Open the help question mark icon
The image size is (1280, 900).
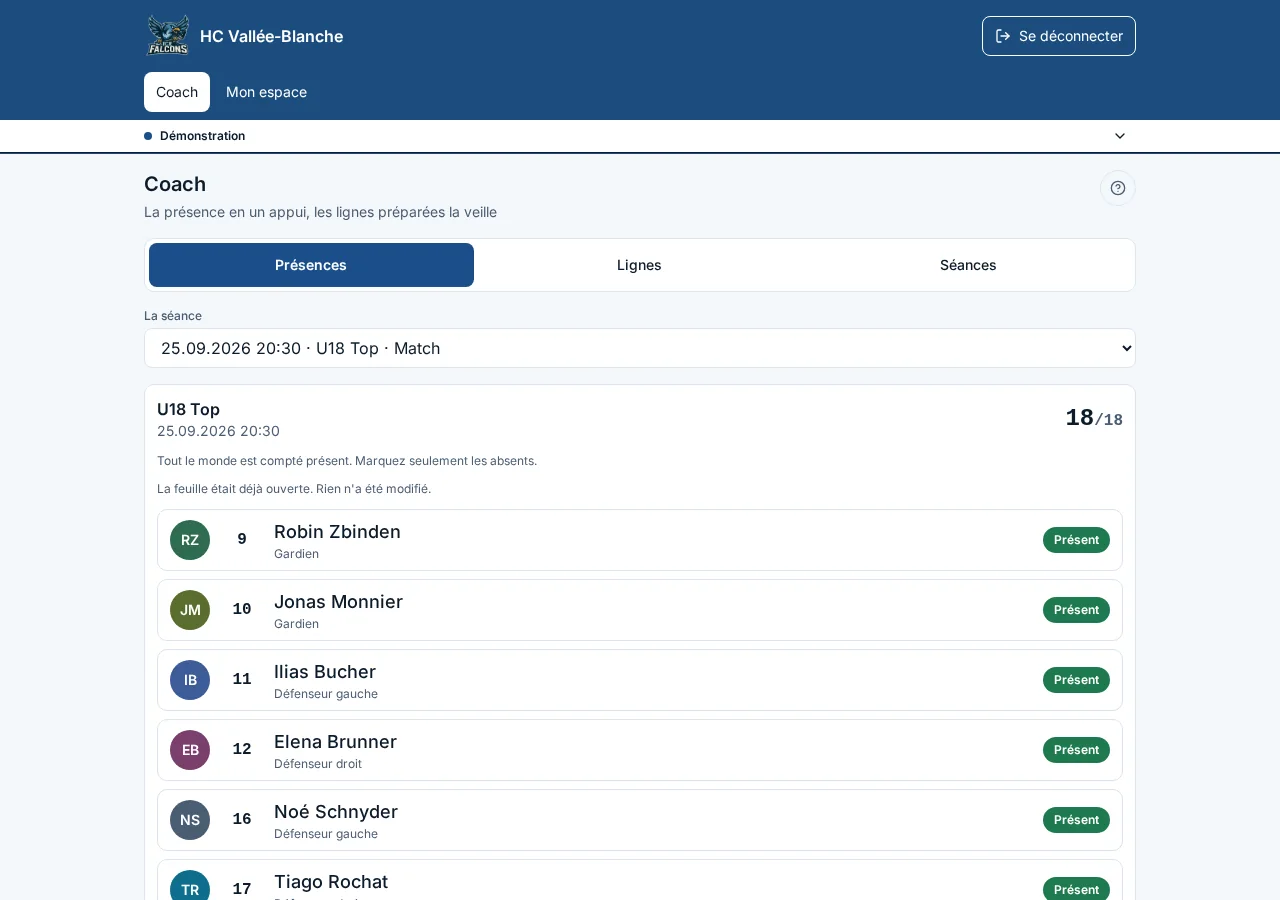pos(1118,188)
